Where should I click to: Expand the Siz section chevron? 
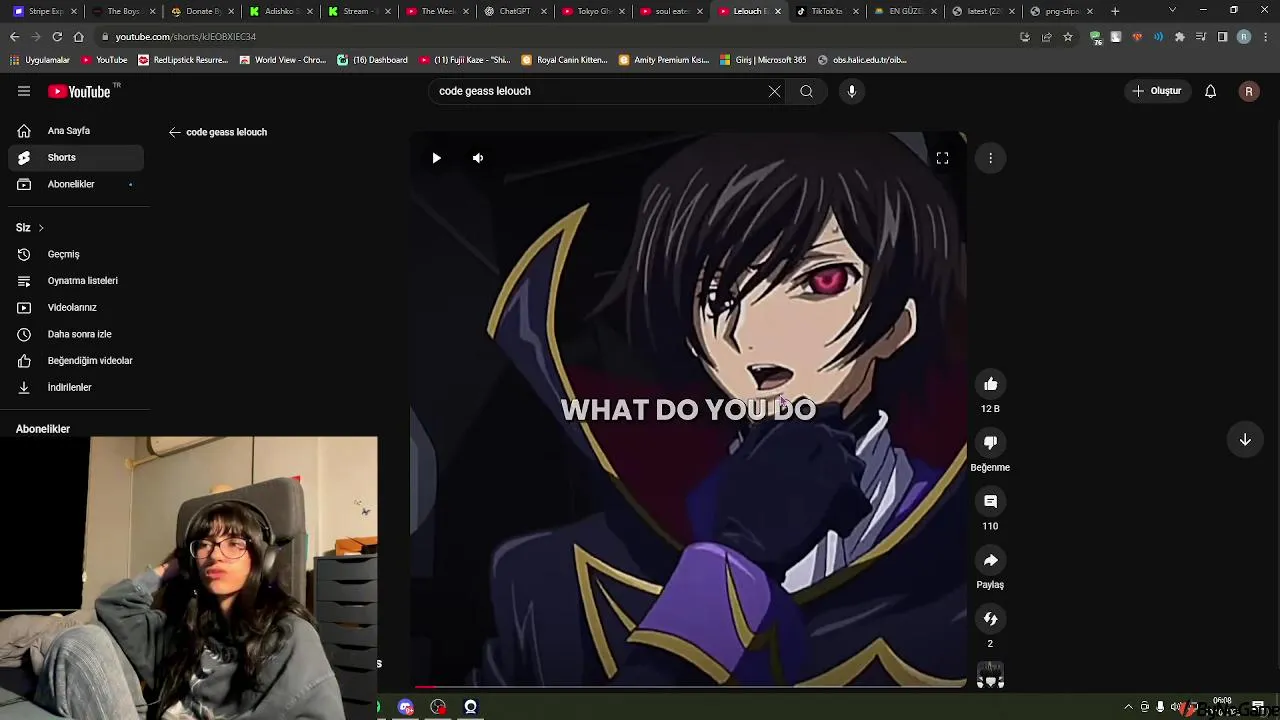(x=41, y=228)
